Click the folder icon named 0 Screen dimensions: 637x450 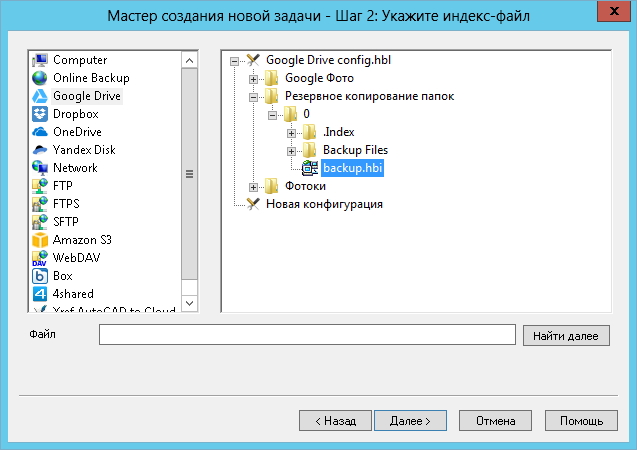(290, 114)
